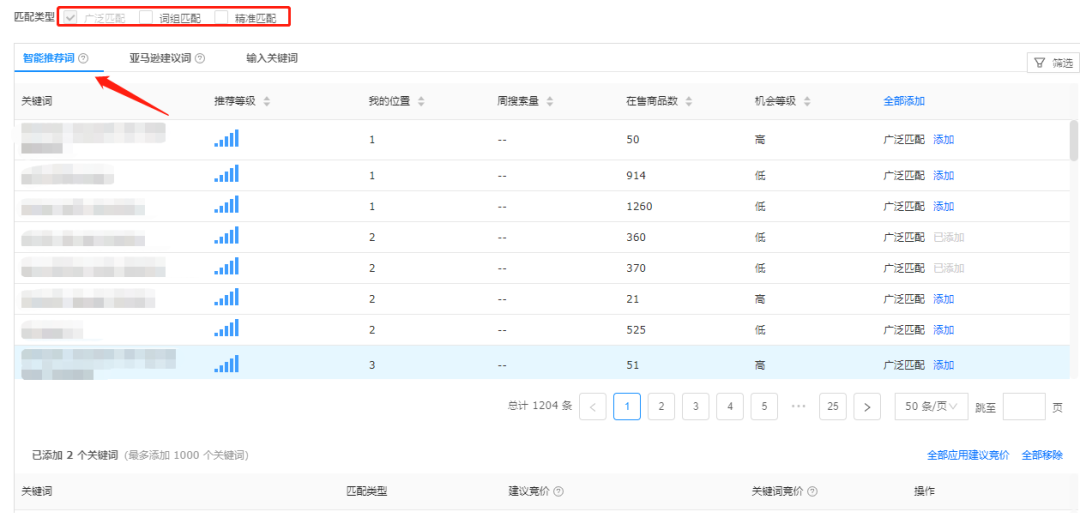Click 已添加 in row with 370 products
This screenshot has width=1080, height=524.
948,268
